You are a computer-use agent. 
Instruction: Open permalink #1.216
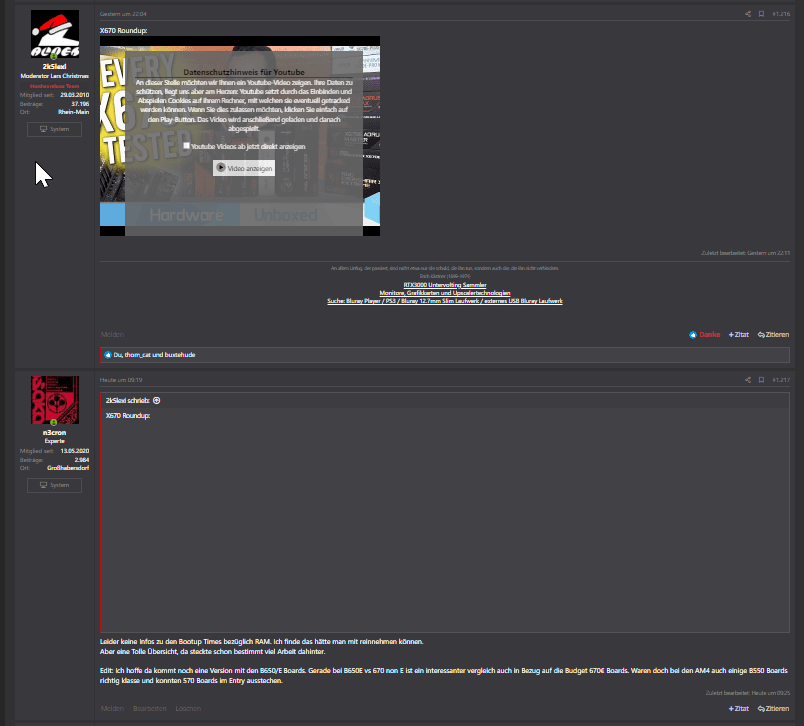pos(781,14)
